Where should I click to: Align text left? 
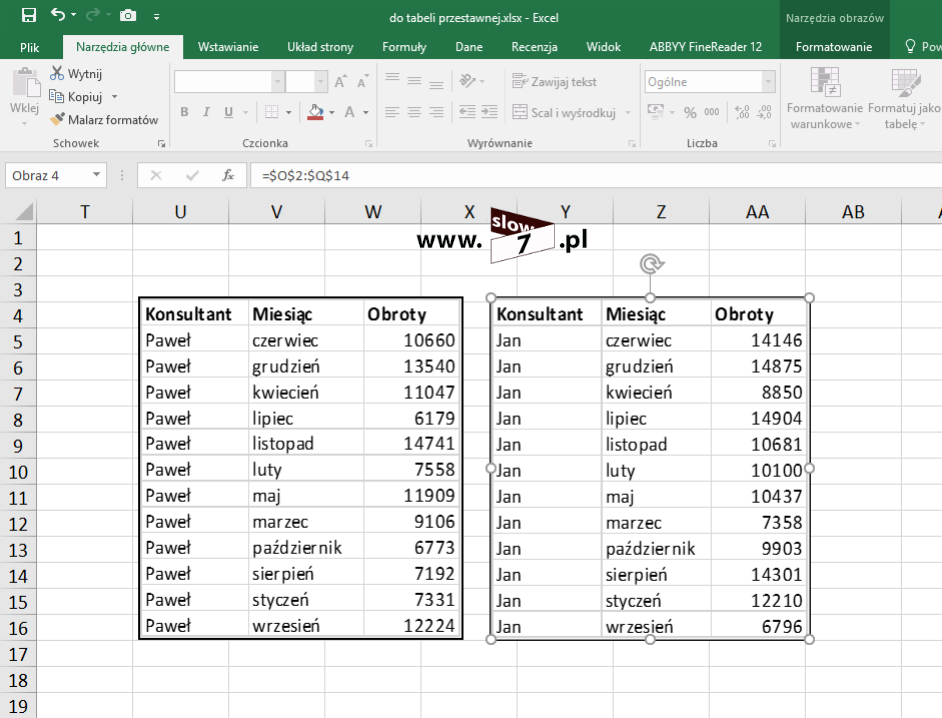392,112
